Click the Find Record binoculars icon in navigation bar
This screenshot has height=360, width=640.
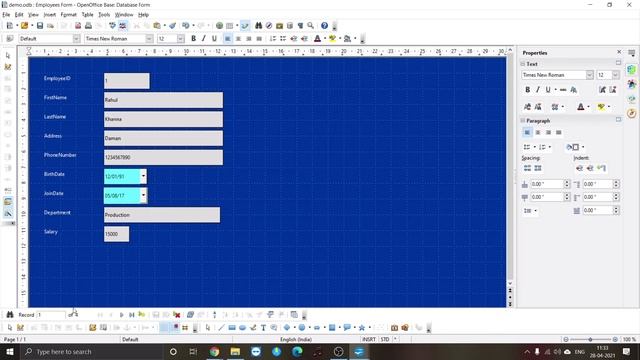pos(10,315)
